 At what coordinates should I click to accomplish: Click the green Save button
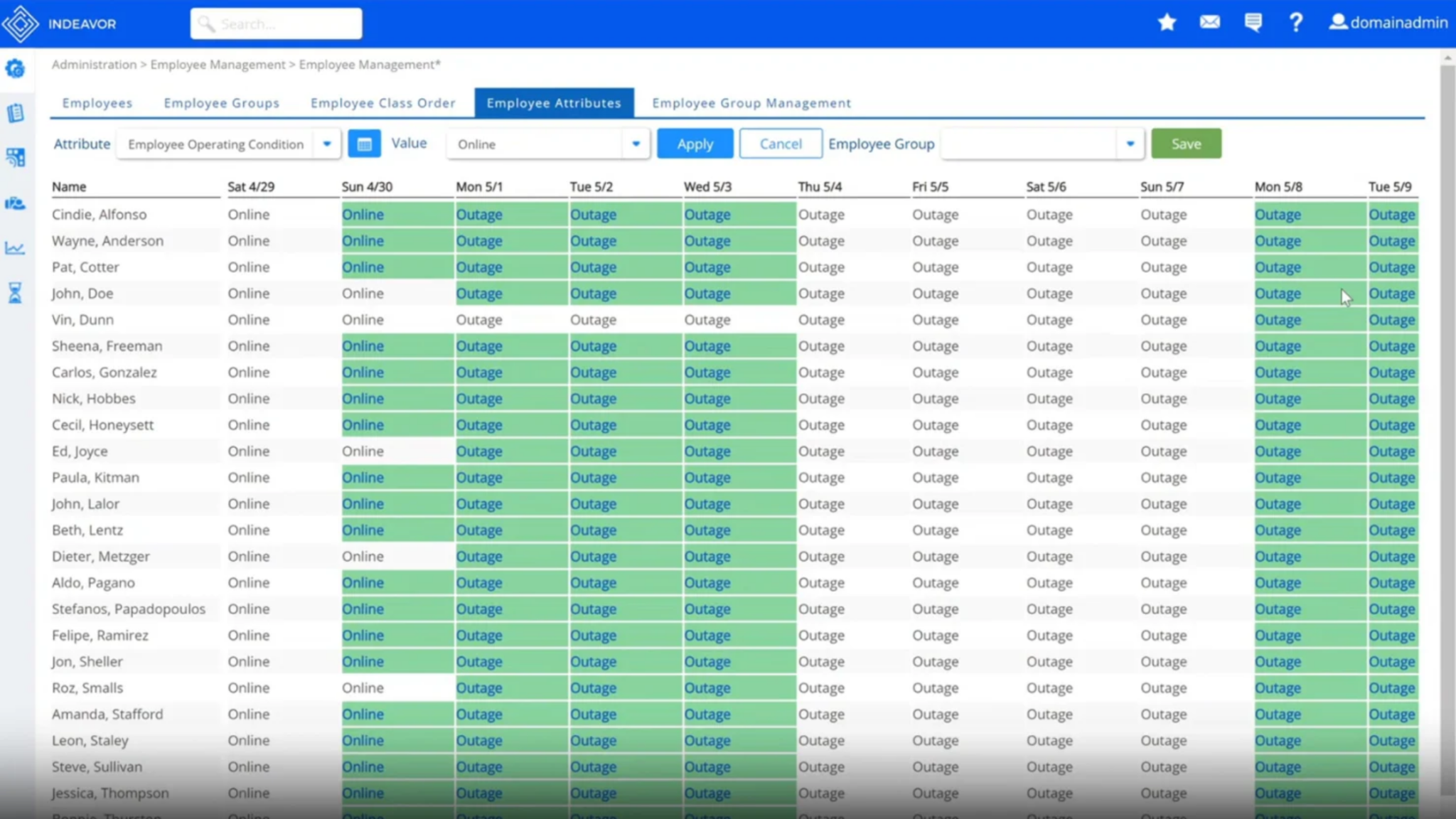click(x=1186, y=144)
